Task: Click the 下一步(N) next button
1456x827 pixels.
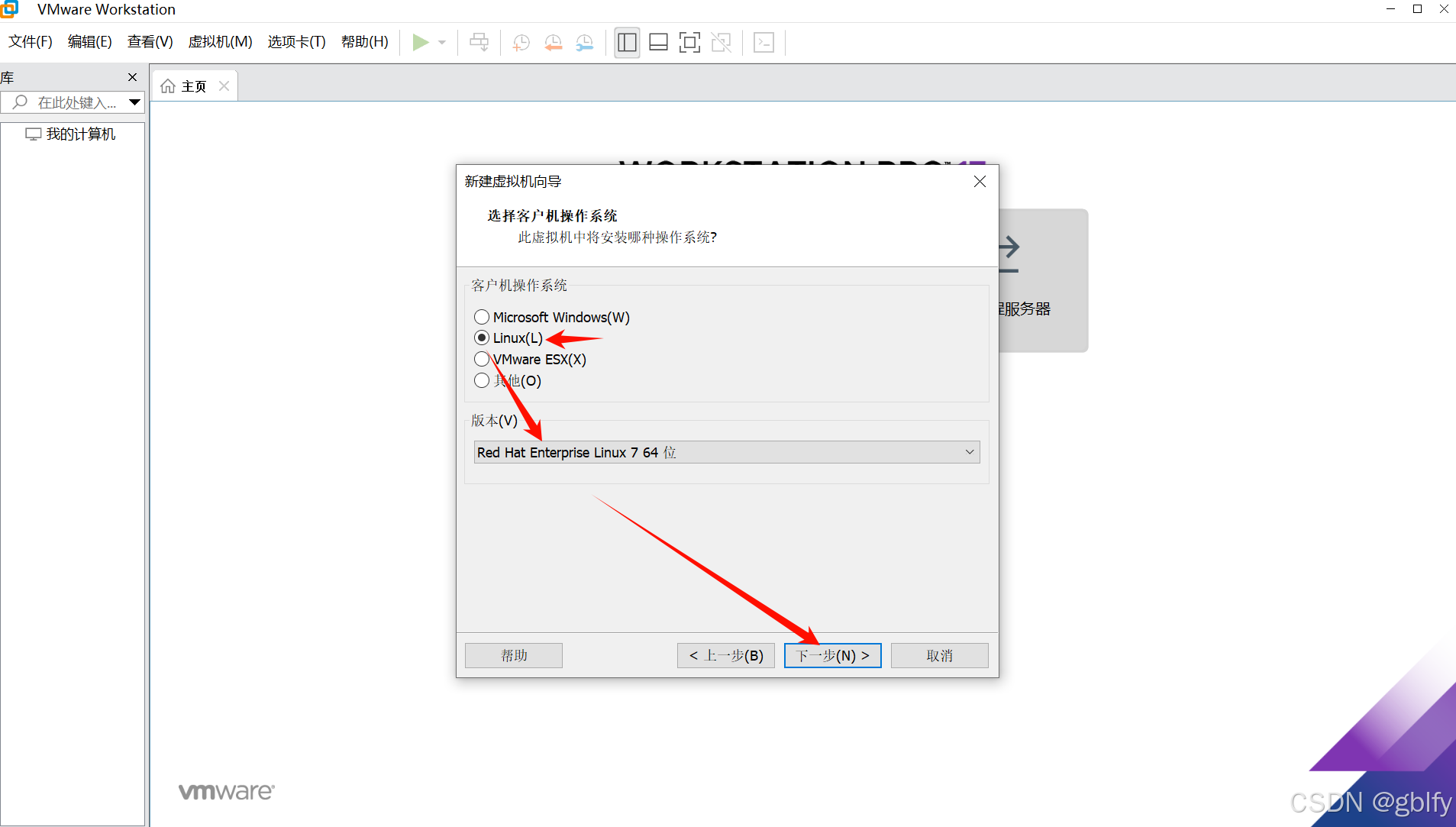Action: pyautogui.click(x=833, y=656)
